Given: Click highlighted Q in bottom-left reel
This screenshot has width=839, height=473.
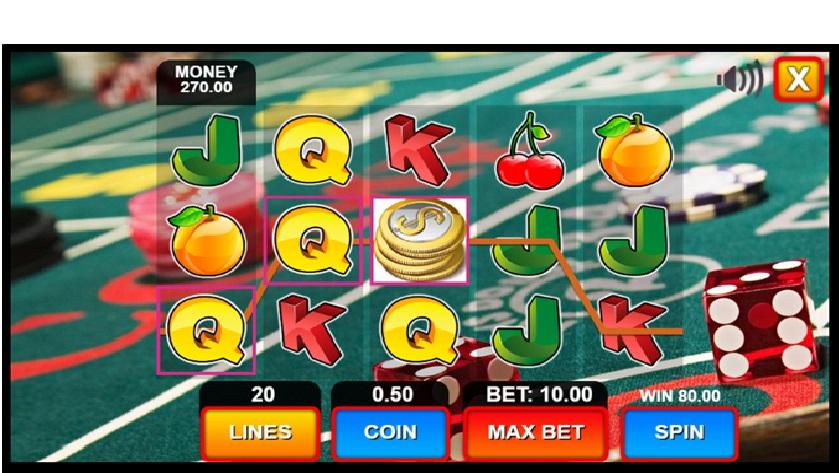Looking at the screenshot, I should click(206, 330).
